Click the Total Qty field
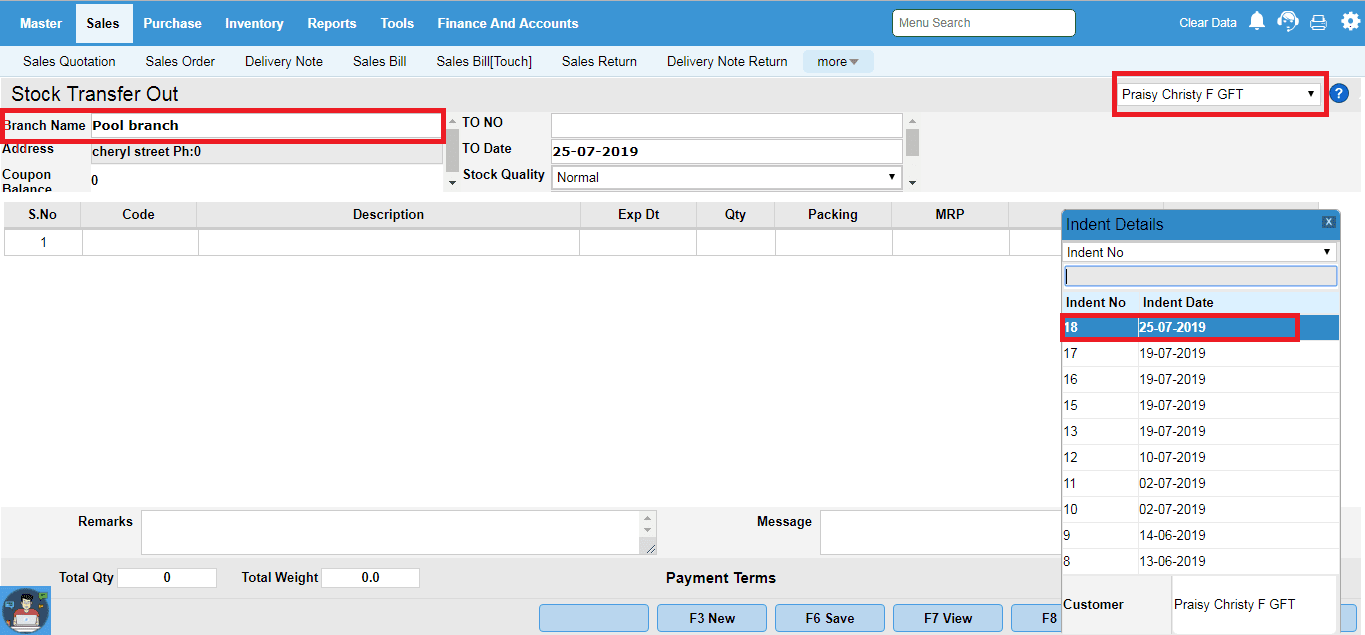 pos(167,578)
